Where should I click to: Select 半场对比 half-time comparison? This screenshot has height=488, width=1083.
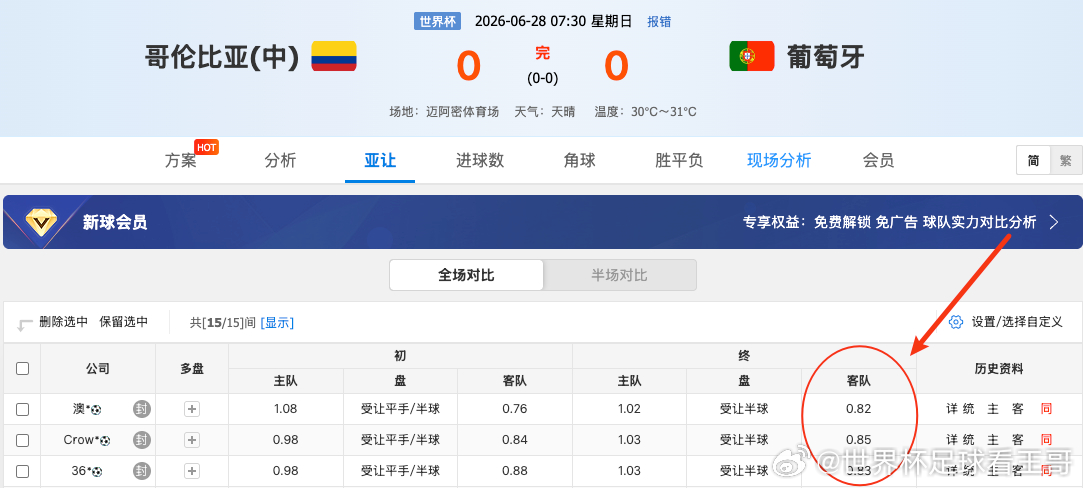click(620, 275)
